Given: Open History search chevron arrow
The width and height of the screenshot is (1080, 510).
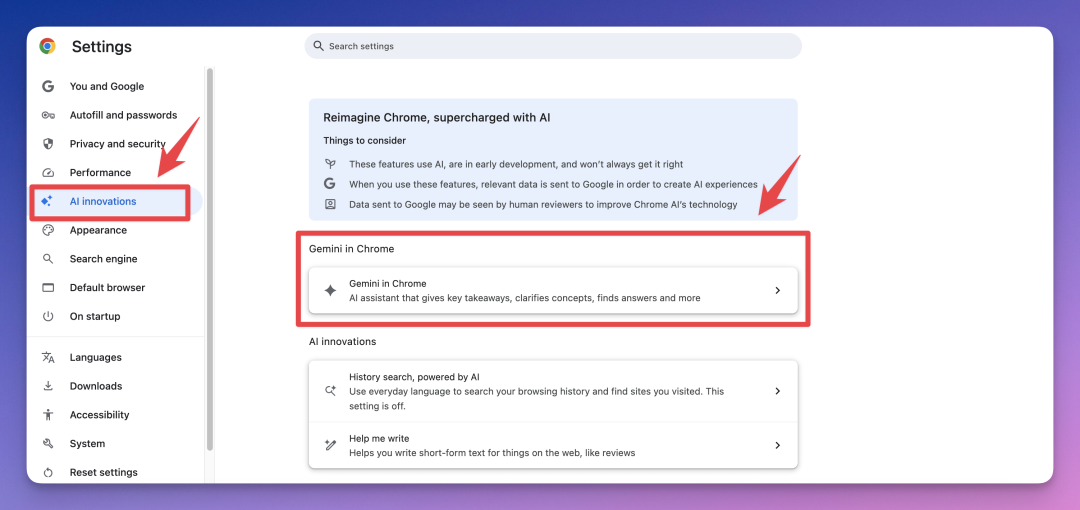Looking at the screenshot, I should (x=778, y=391).
